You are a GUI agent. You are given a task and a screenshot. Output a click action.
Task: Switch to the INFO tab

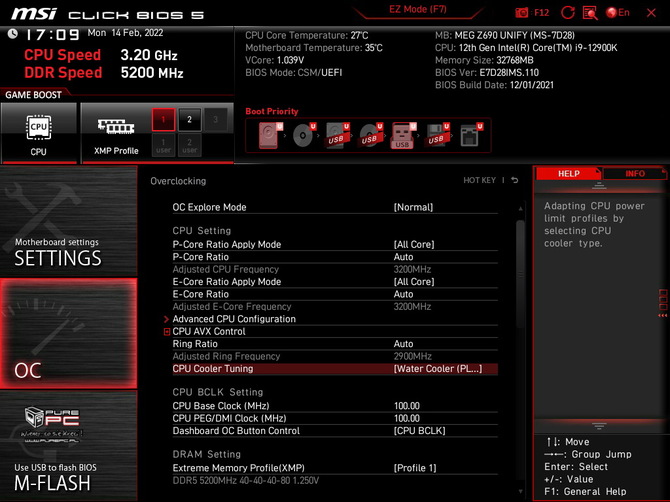[x=635, y=173]
